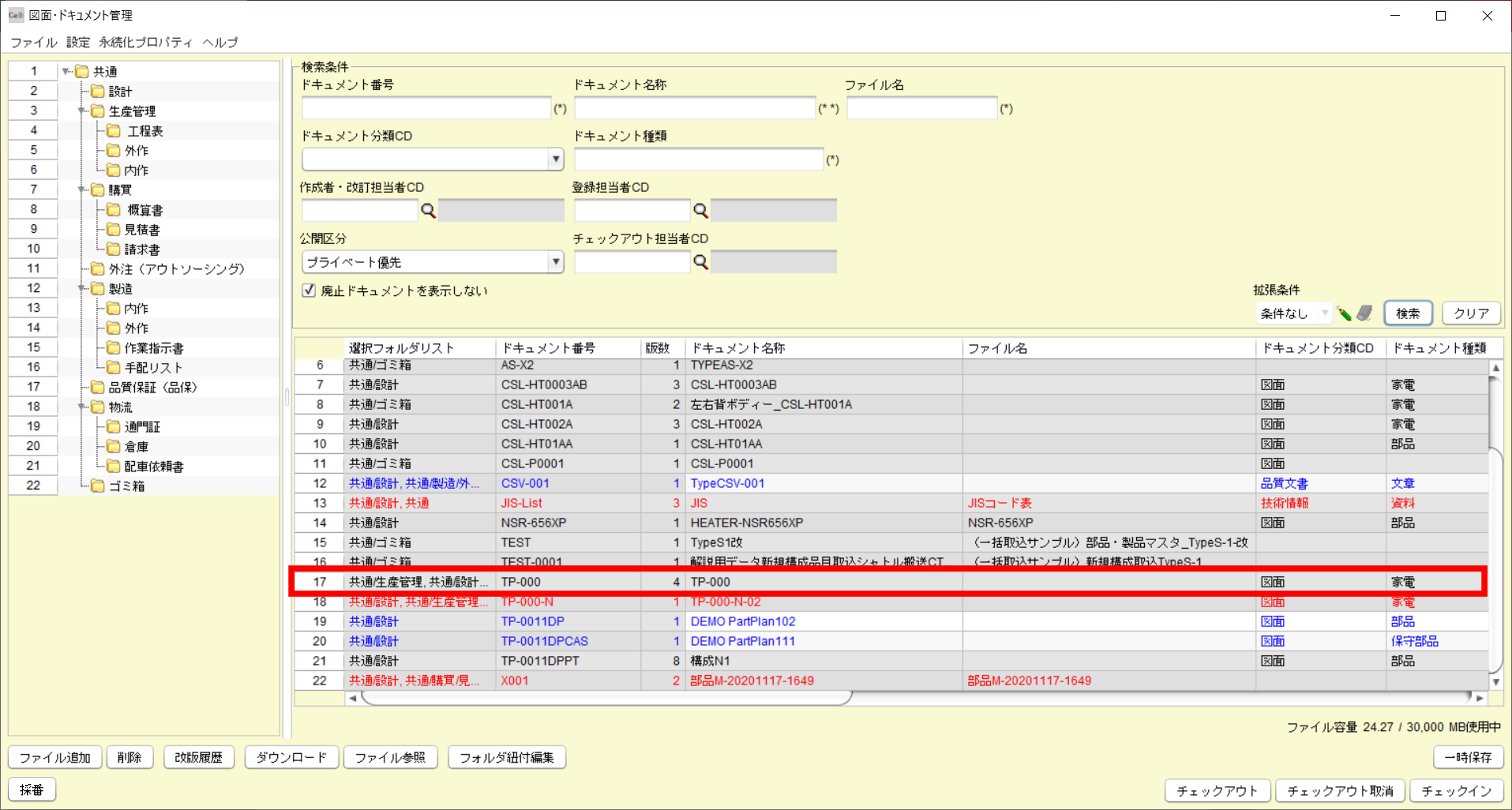Screen dimensions: 1512x810
Task: Select the ゴミ箱 folder icon
Action: (x=98, y=486)
